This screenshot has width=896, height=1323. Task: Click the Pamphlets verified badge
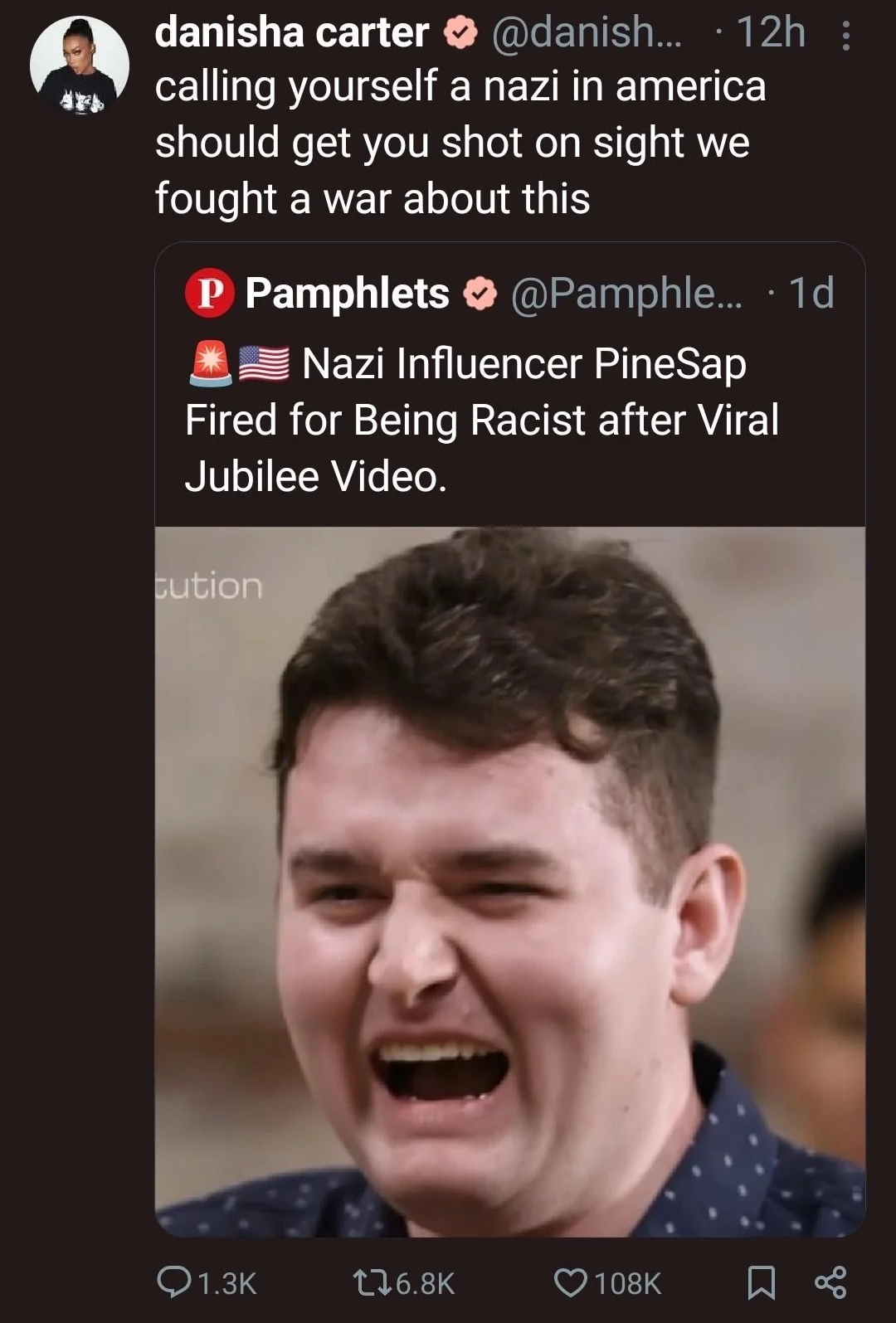point(480,294)
